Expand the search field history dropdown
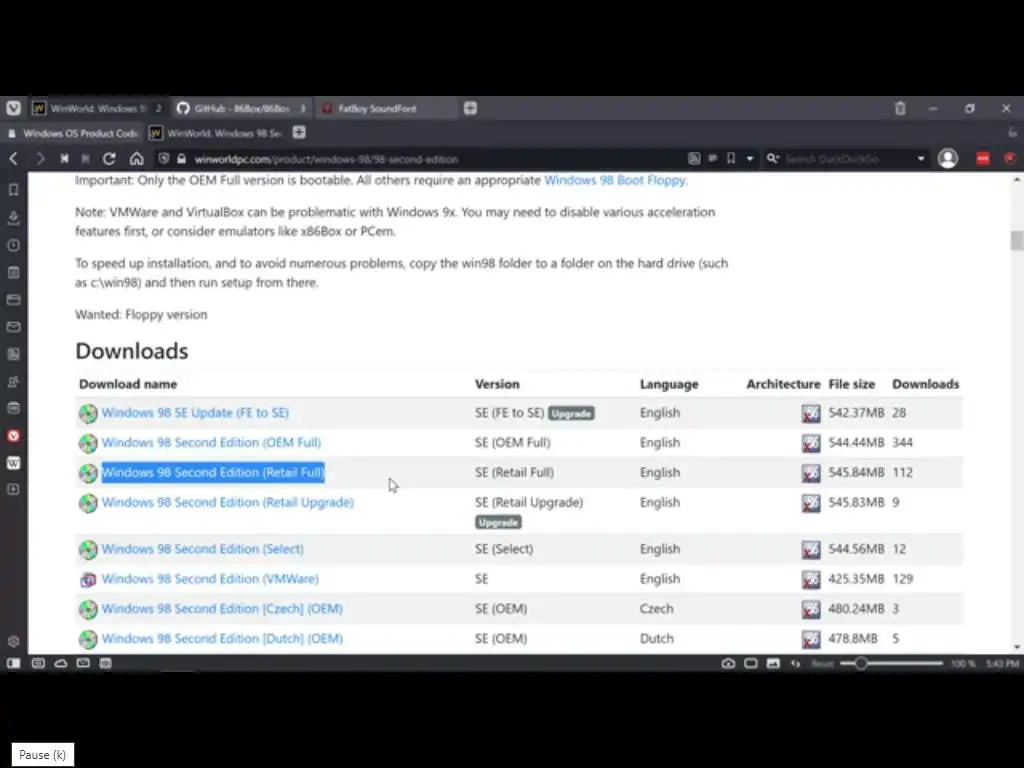Screen dimensions: 1024x768 coord(921,159)
